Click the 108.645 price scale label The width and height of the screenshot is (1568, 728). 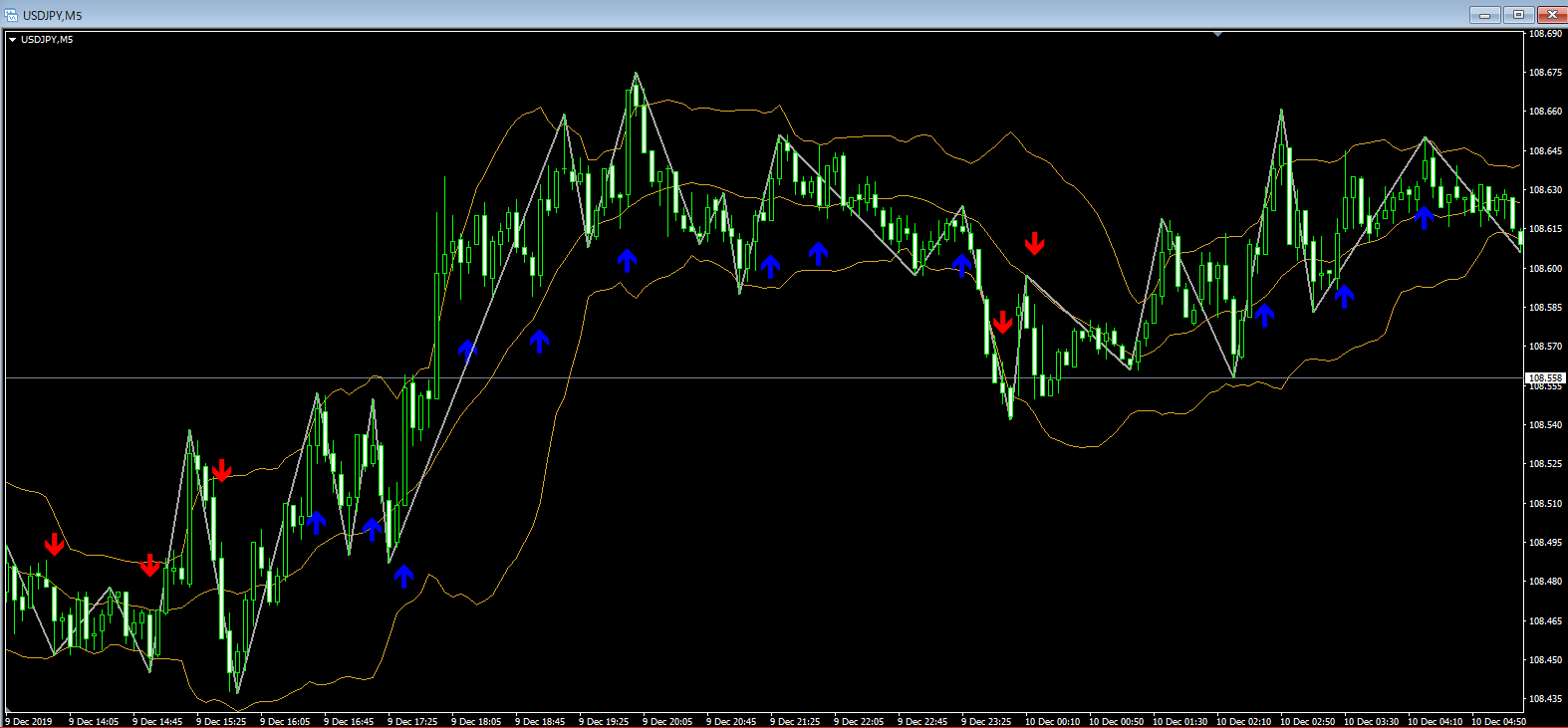click(x=1545, y=151)
